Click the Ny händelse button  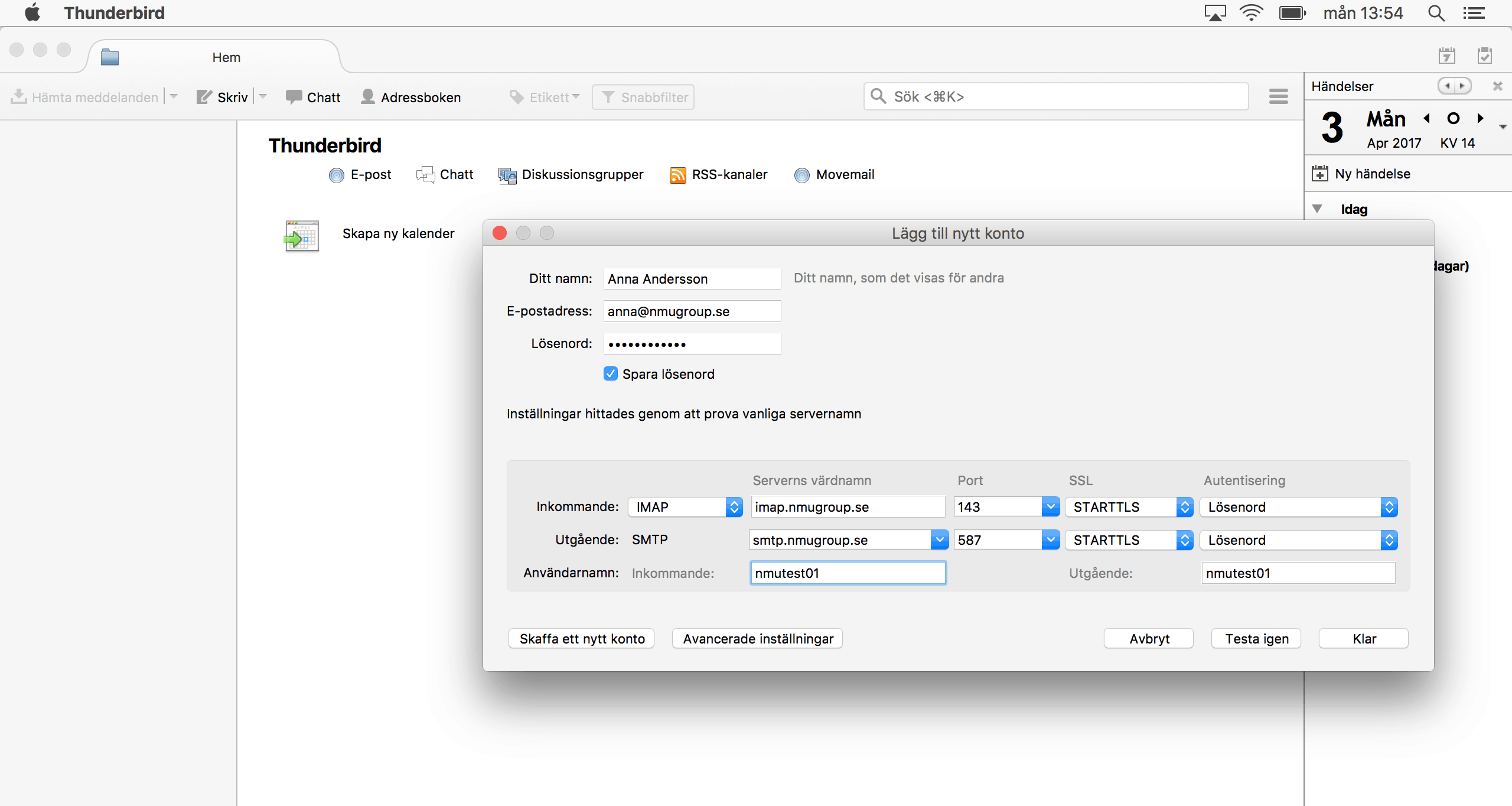coord(1360,174)
